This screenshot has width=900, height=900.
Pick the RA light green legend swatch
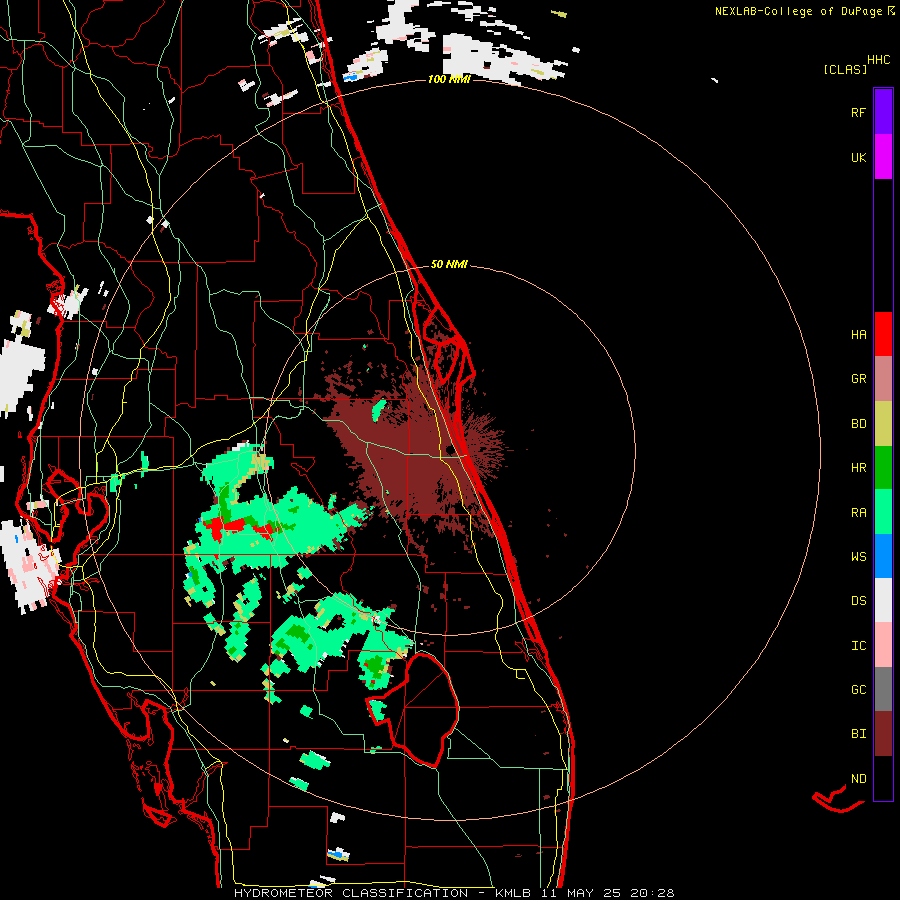pyautogui.click(x=883, y=512)
